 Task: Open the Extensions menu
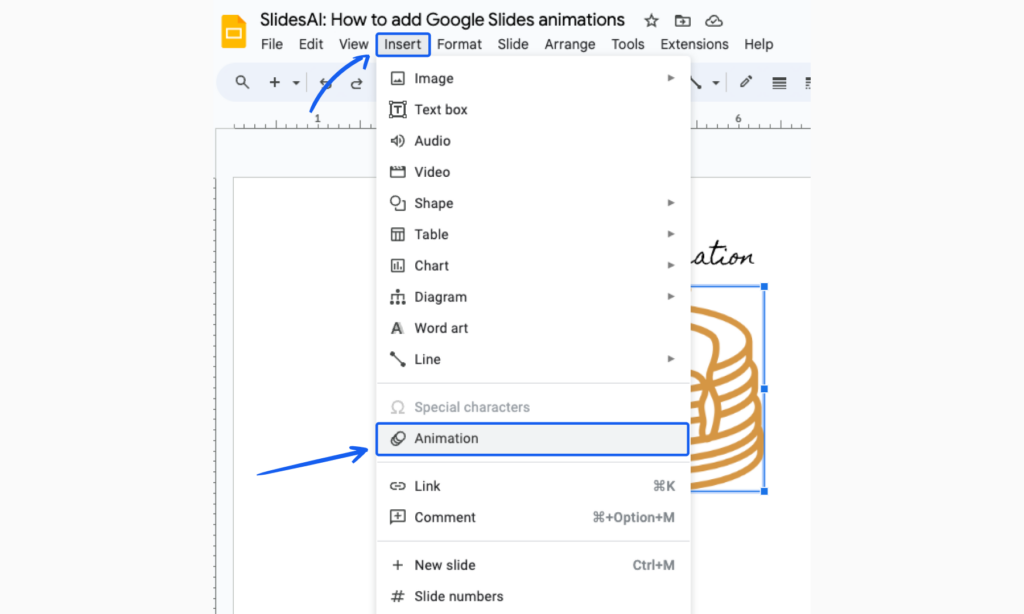[x=694, y=44]
